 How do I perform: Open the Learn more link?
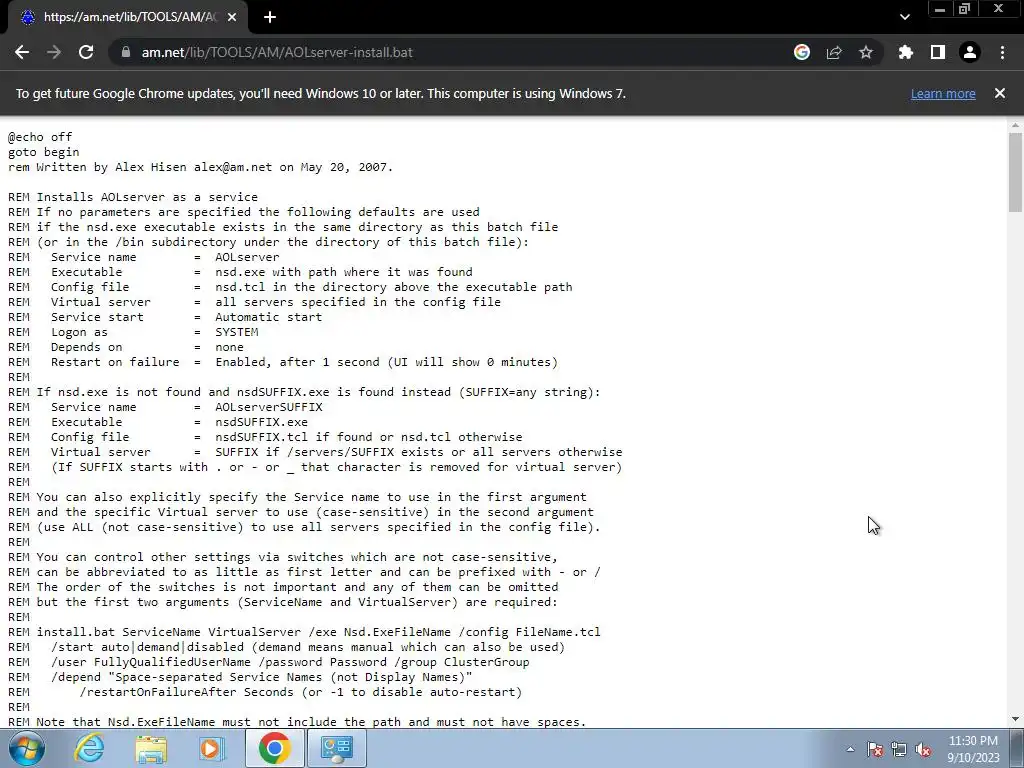(x=943, y=93)
